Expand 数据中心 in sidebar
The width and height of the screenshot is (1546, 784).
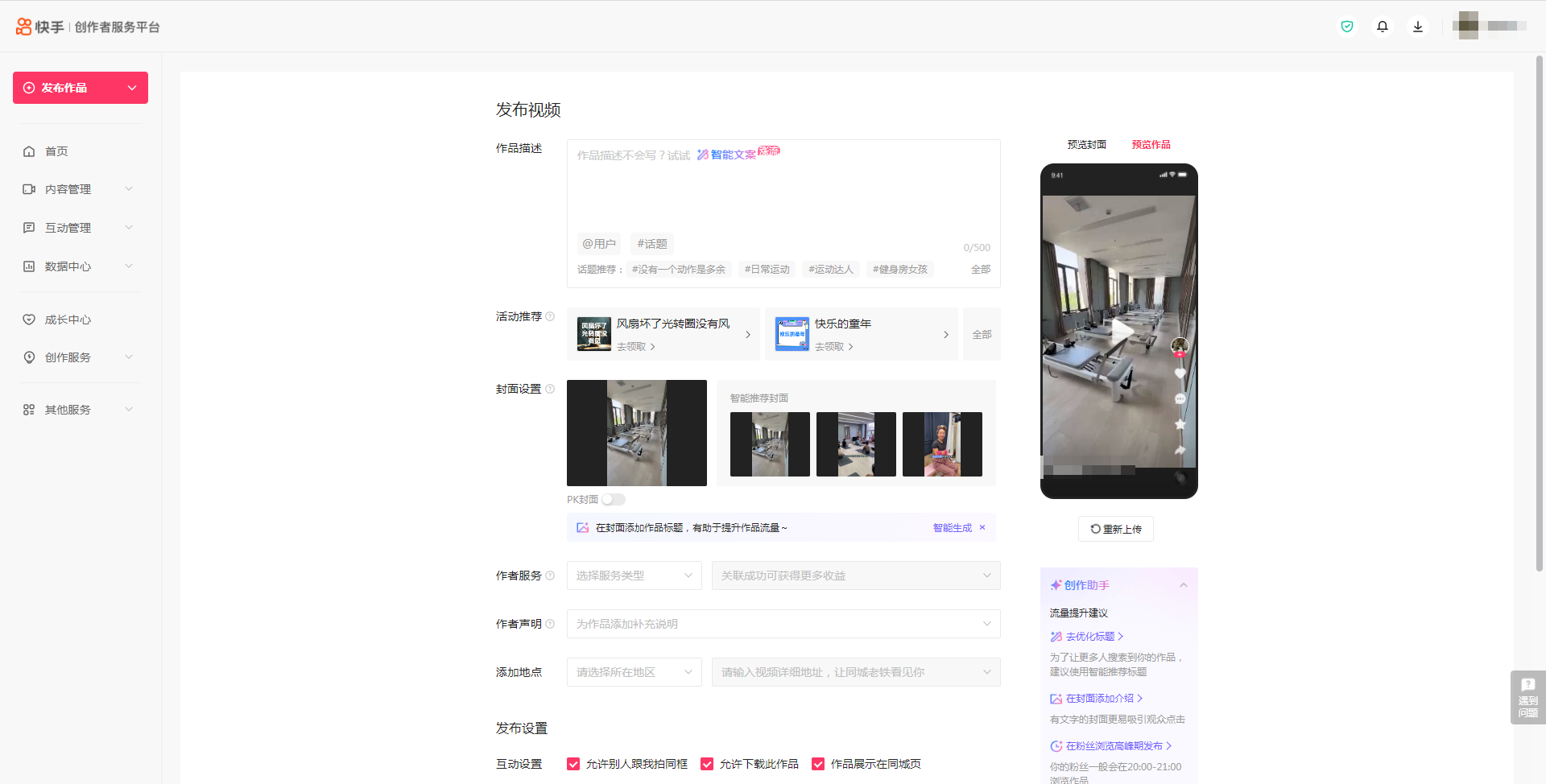click(129, 266)
